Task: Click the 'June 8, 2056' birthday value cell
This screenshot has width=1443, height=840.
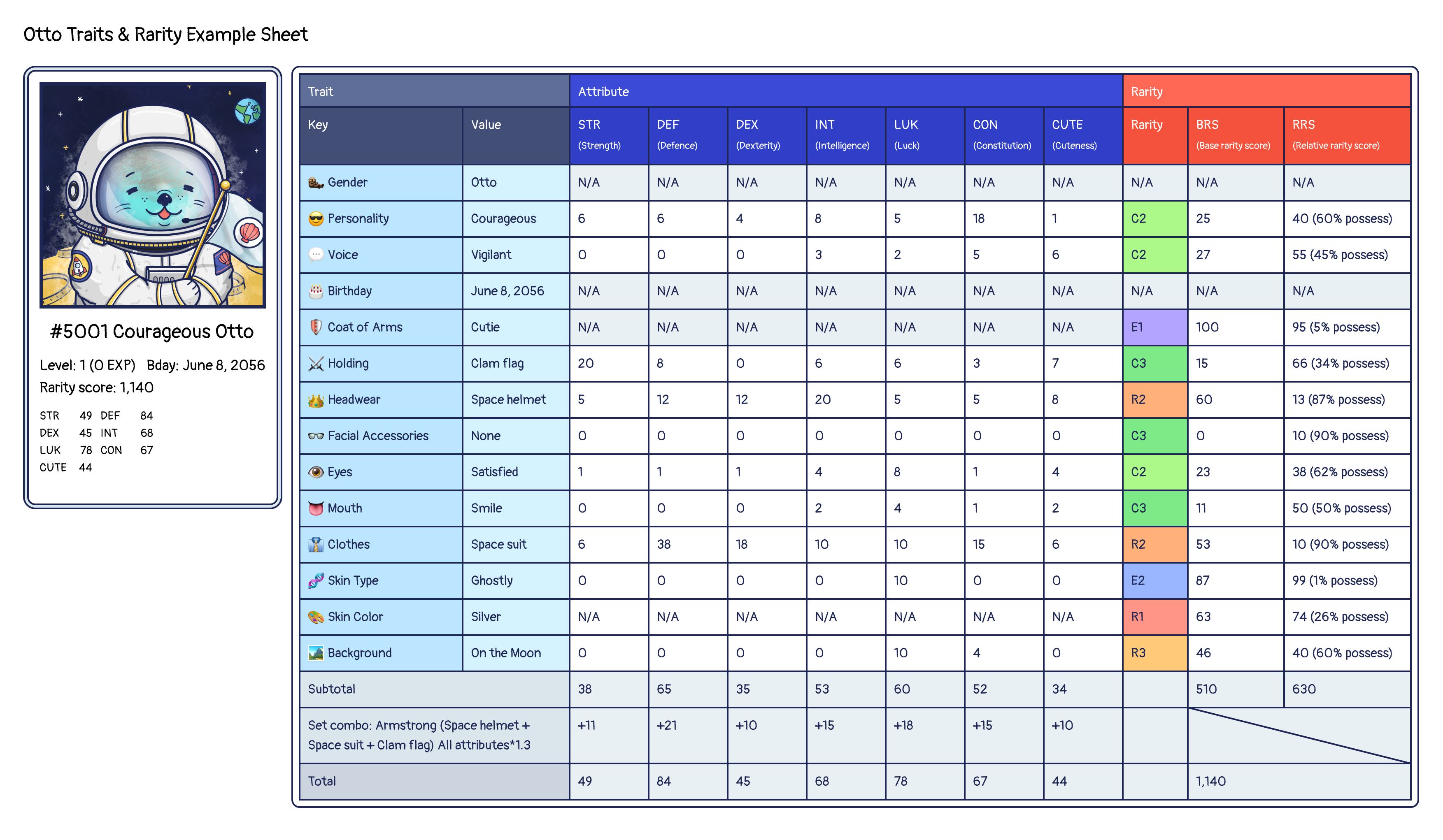Action: pos(516,291)
